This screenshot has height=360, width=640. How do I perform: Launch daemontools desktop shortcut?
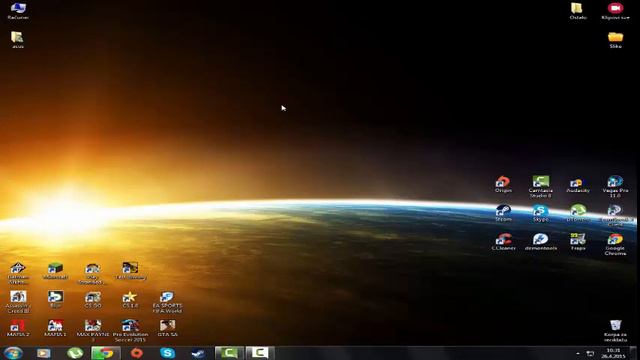(x=540, y=242)
